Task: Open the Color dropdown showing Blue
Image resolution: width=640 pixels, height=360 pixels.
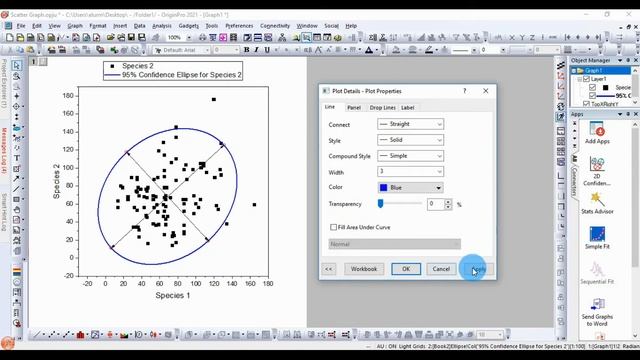Action: click(x=411, y=188)
